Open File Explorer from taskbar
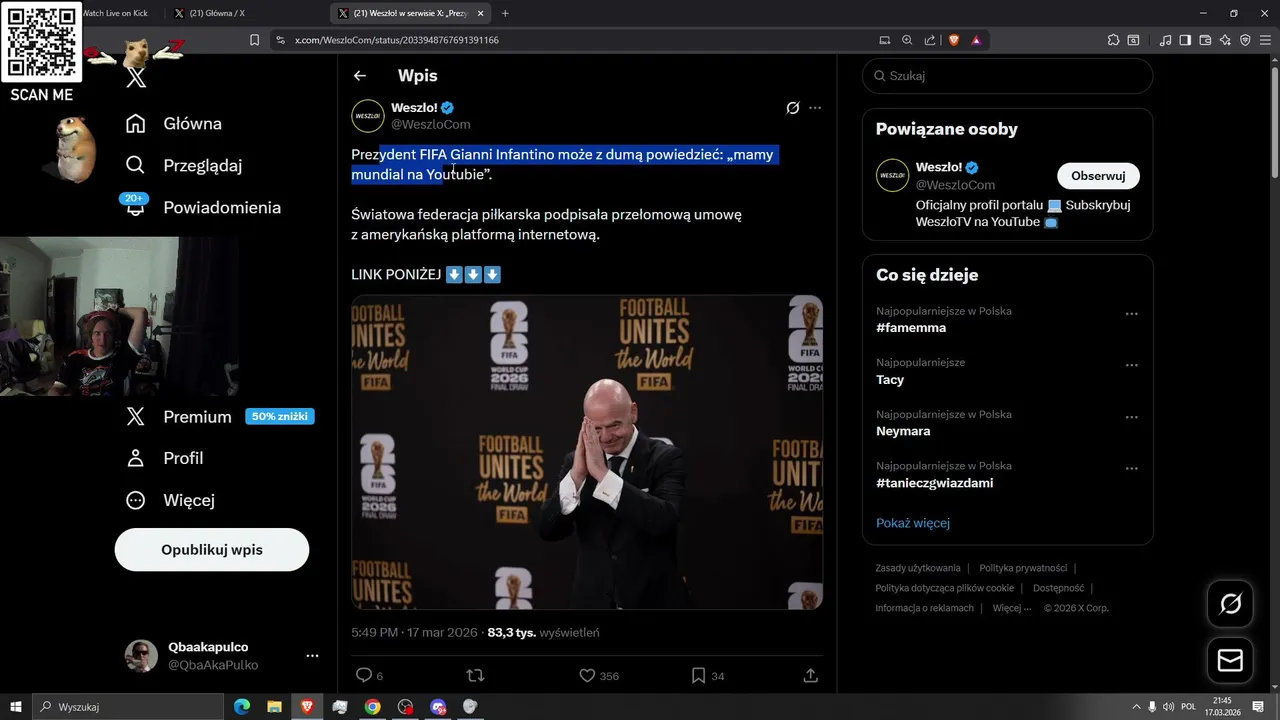1280x720 pixels. 274,707
